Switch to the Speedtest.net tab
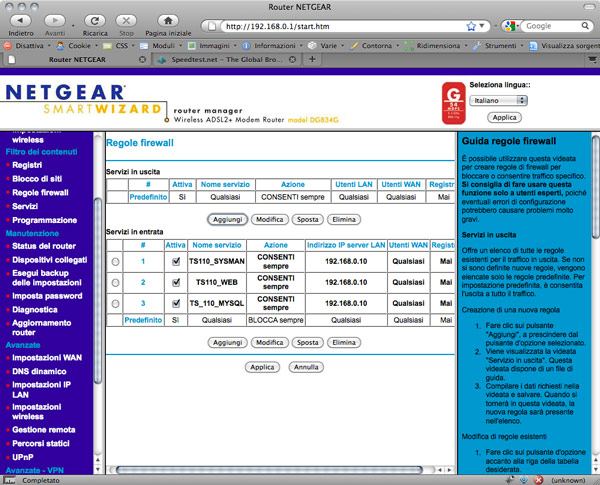The image size is (600, 485). point(227,59)
